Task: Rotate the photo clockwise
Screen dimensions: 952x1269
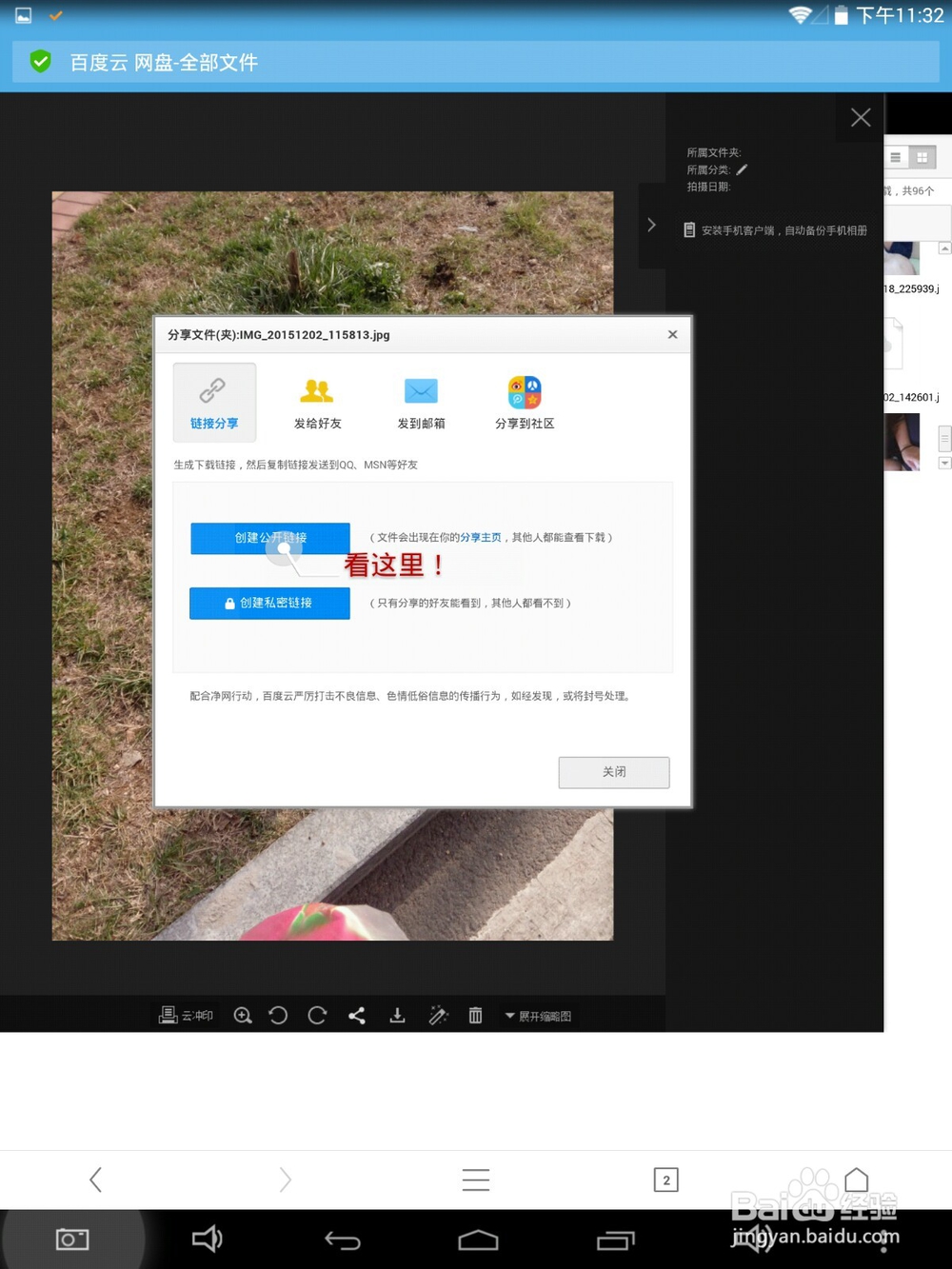Action: pyautogui.click(x=317, y=1016)
